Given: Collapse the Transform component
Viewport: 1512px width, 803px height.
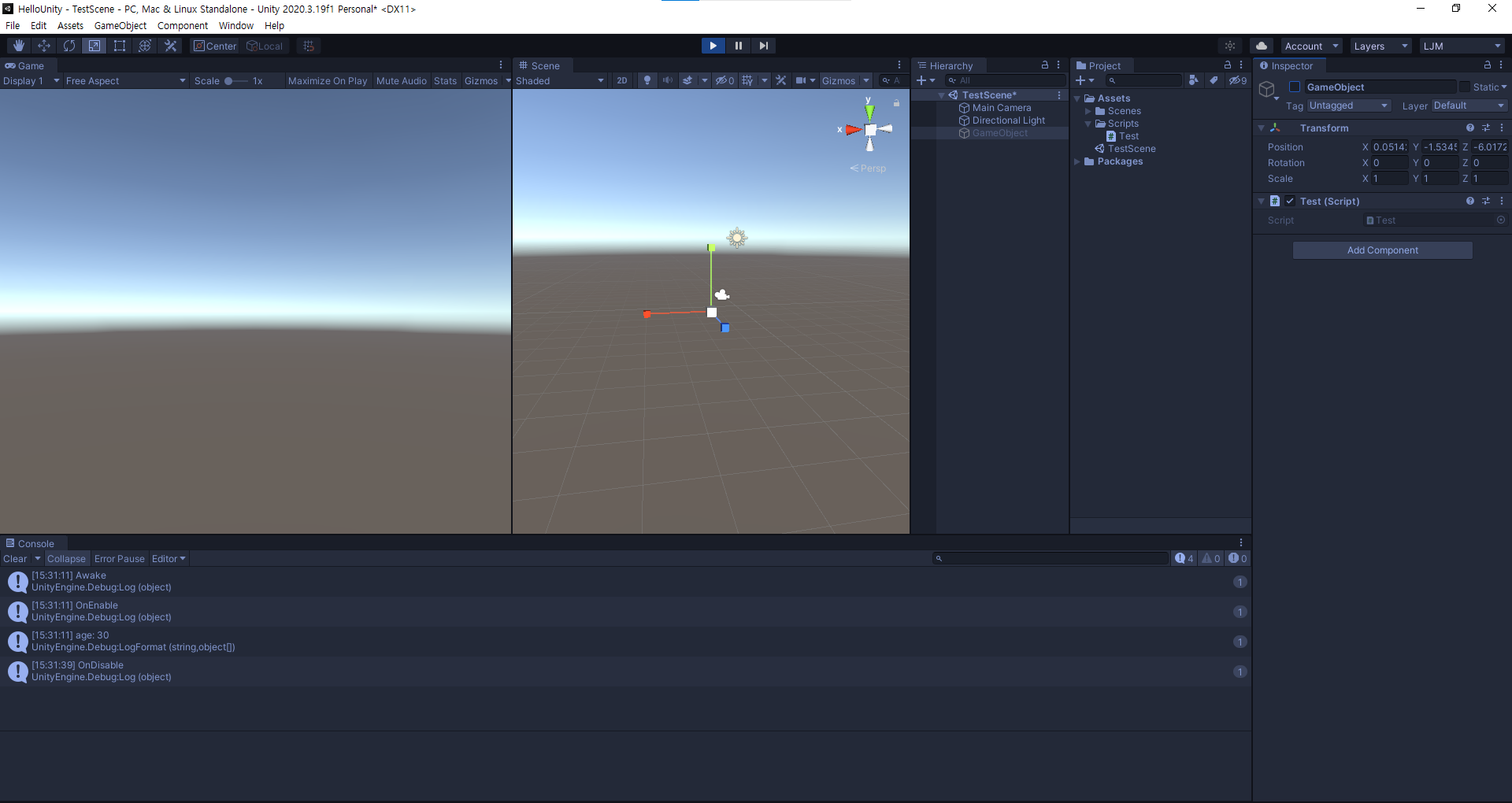Looking at the screenshot, I should coord(1261,128).
